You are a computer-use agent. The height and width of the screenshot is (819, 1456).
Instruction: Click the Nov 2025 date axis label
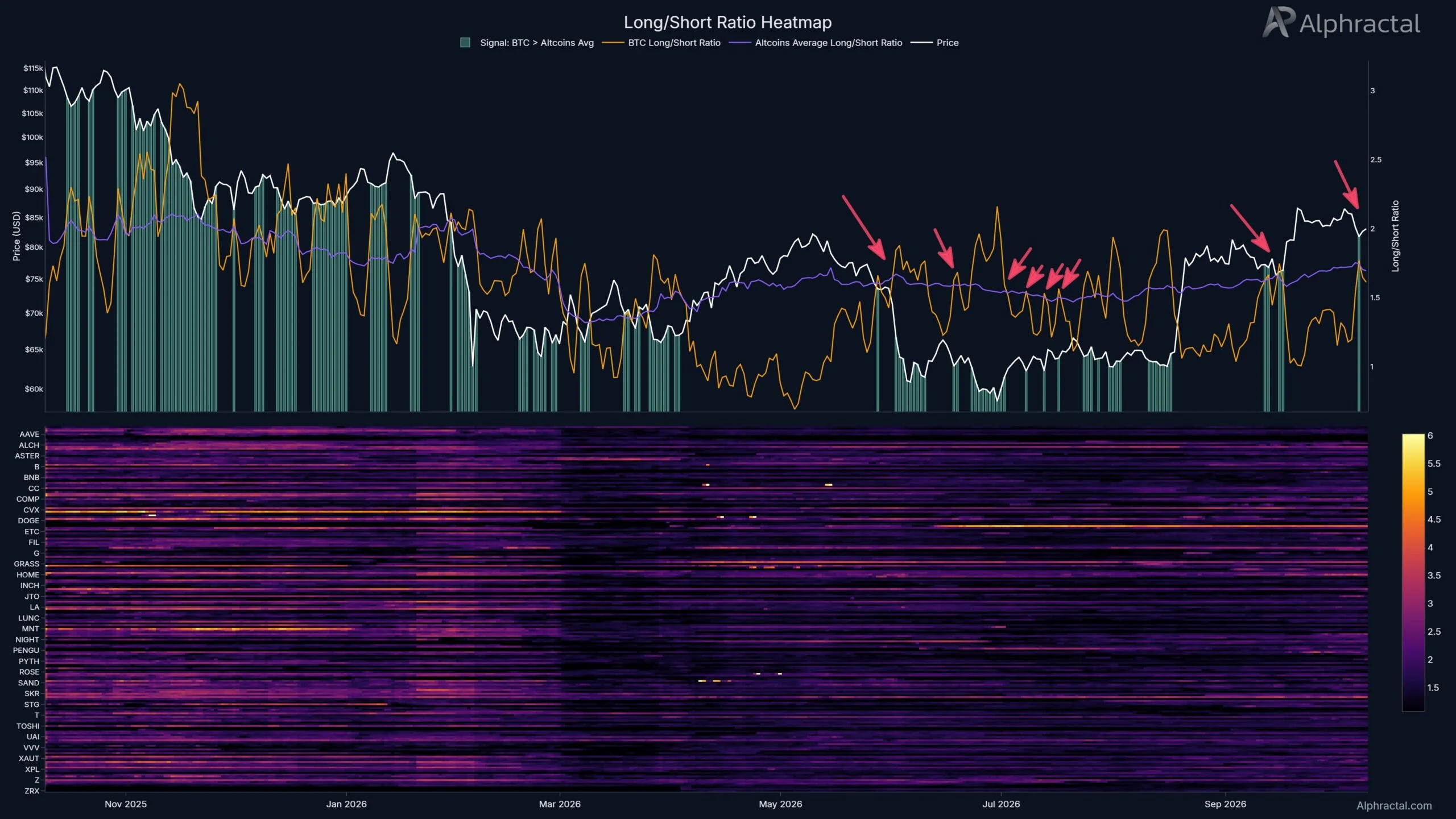click(126, 804)
